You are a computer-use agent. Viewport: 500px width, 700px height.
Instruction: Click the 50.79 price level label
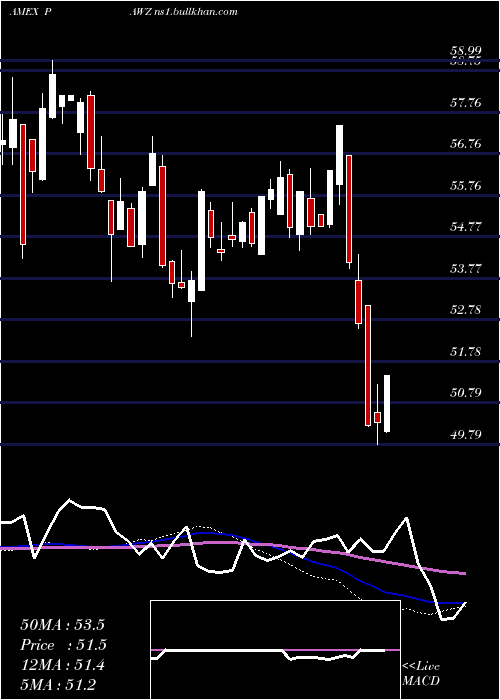coord(466,393)
